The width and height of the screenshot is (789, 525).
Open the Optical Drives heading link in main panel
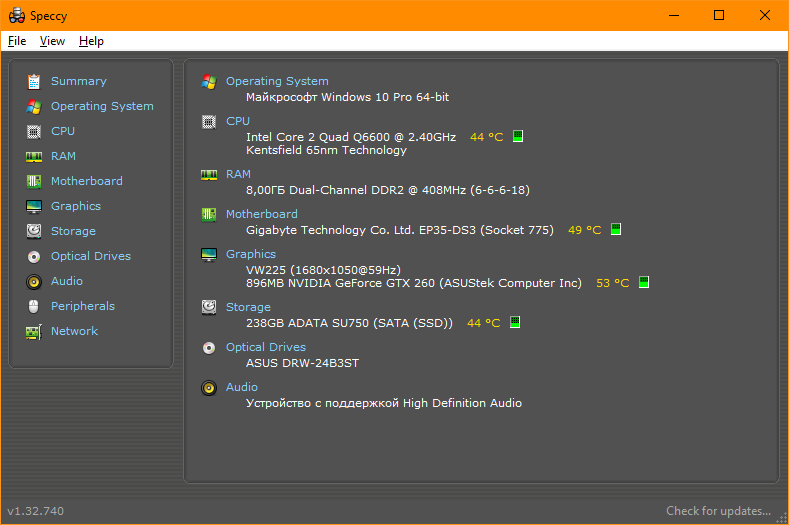(x=266, y=347)
